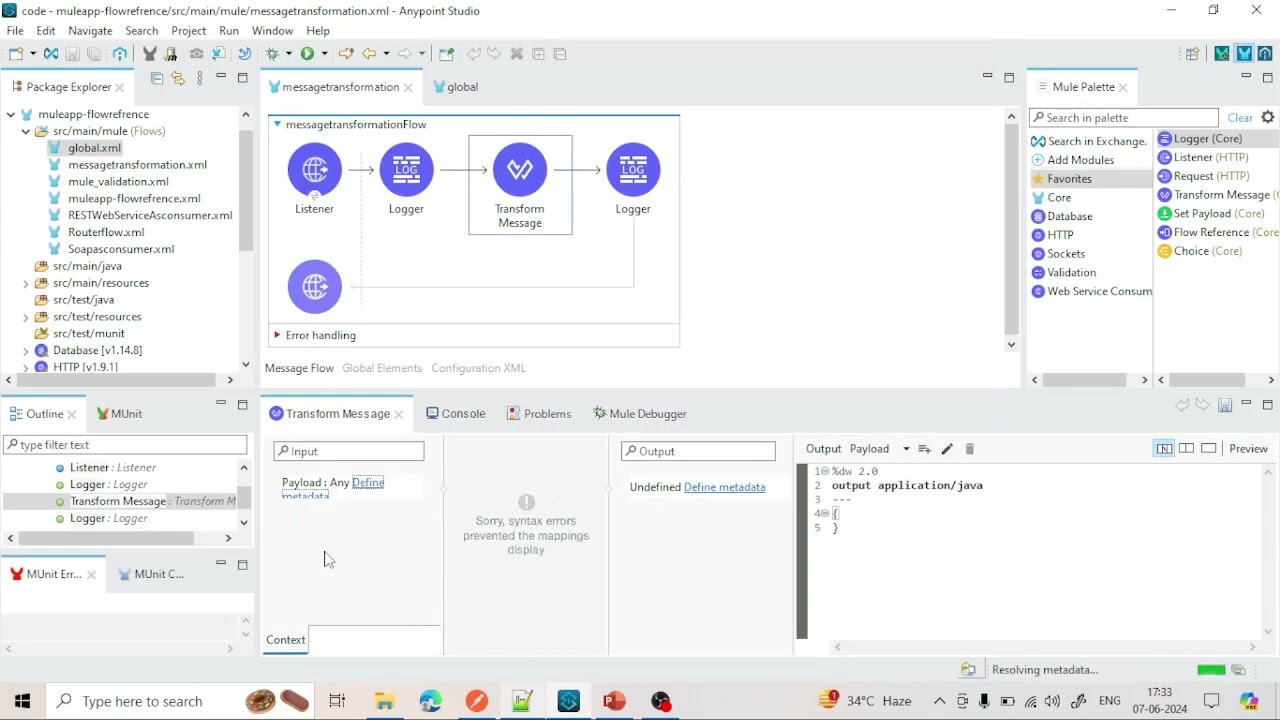Click Add new target icon

(x=925, y=449)
